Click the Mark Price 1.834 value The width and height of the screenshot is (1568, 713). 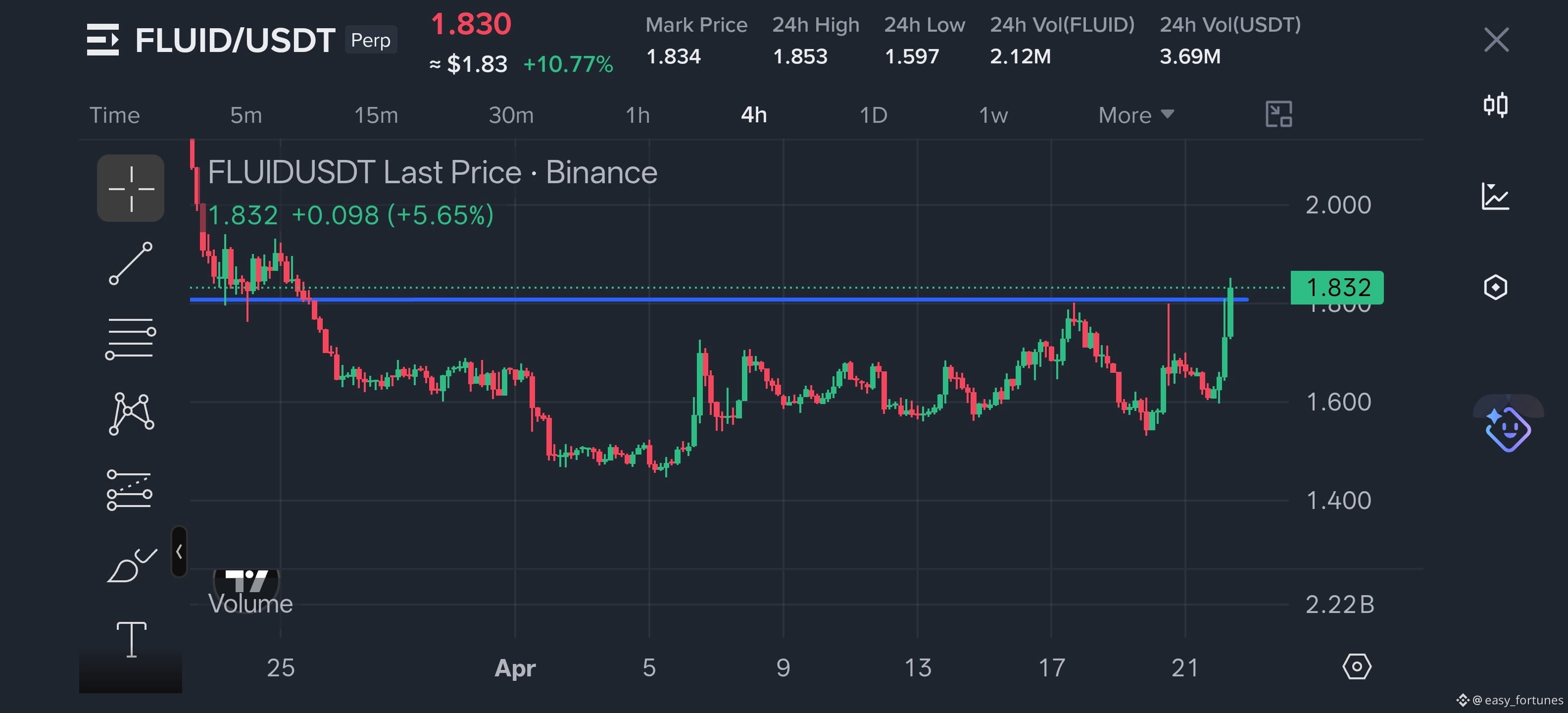pos(674,56)
